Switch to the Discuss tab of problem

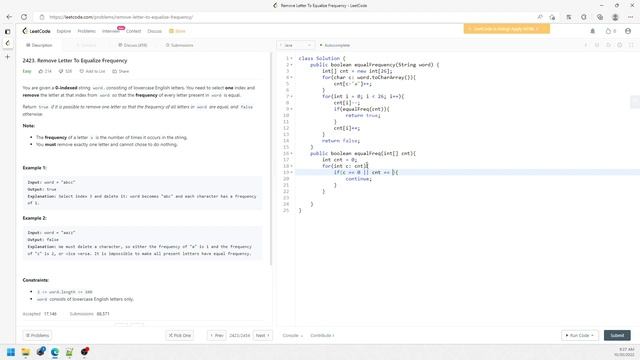[133, 45]
